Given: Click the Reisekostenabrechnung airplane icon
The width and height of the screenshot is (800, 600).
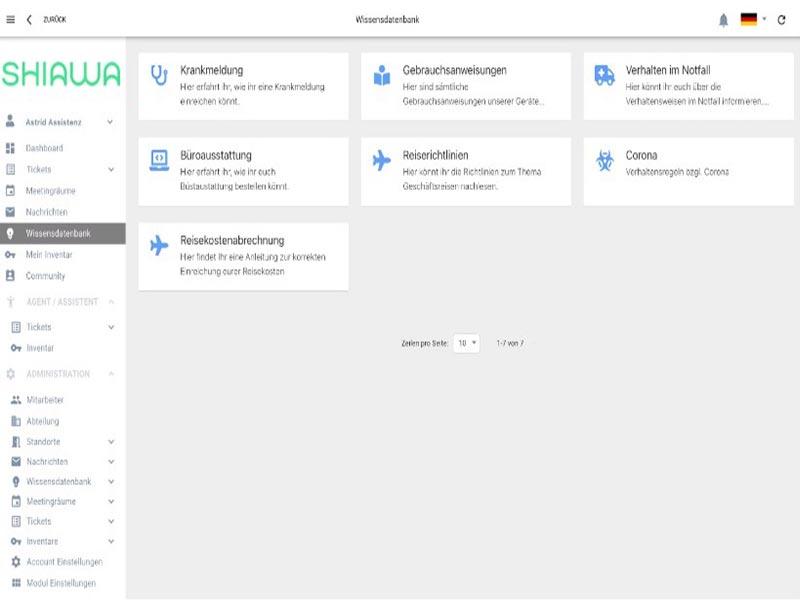Looking at the screenshot, I should point(159,245).
